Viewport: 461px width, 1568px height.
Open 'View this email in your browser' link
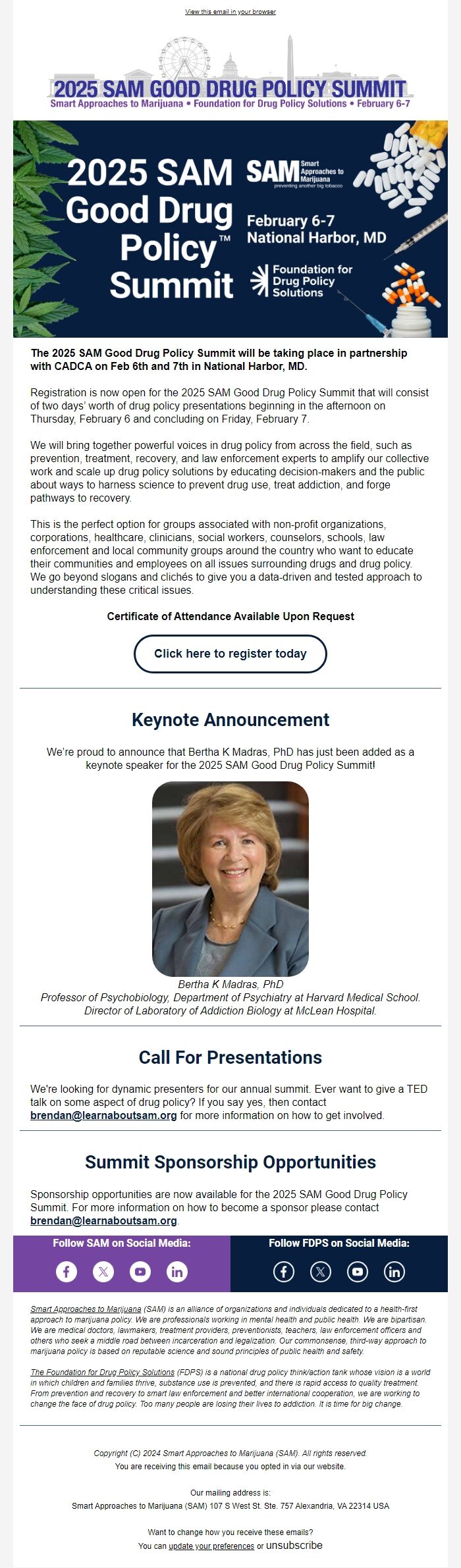(x=230, y=12)
